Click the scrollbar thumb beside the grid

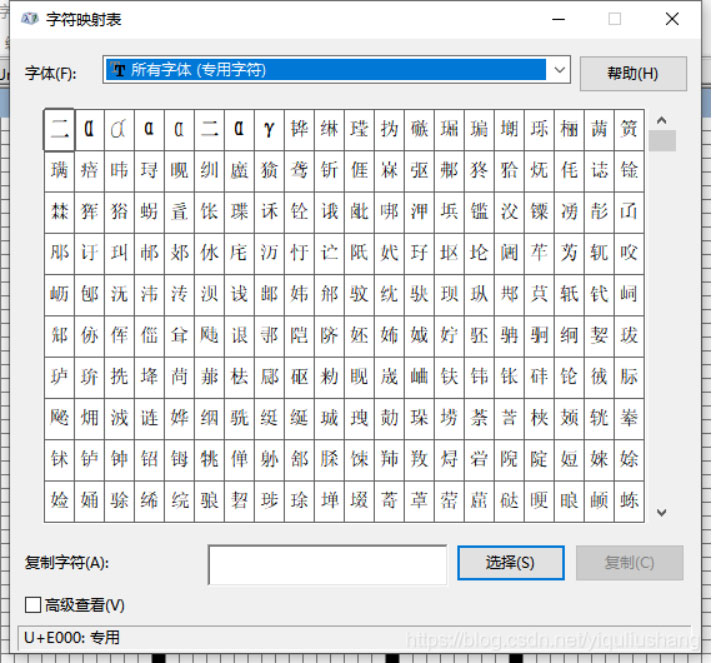point(661,141)
